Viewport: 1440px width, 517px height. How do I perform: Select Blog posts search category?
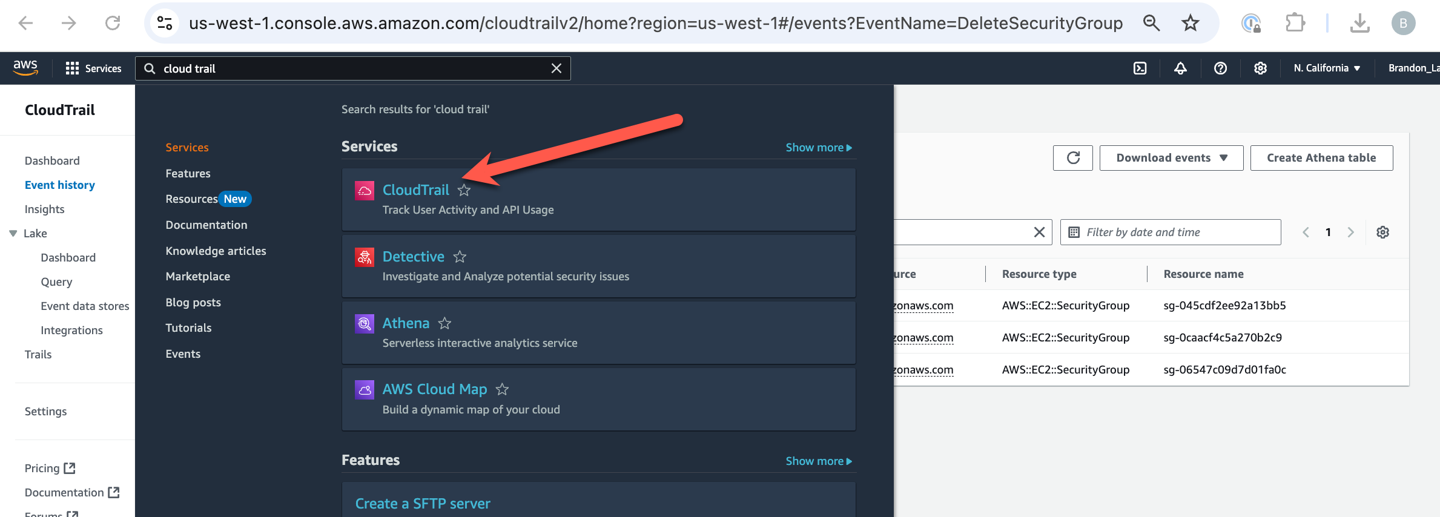[193, 302]
